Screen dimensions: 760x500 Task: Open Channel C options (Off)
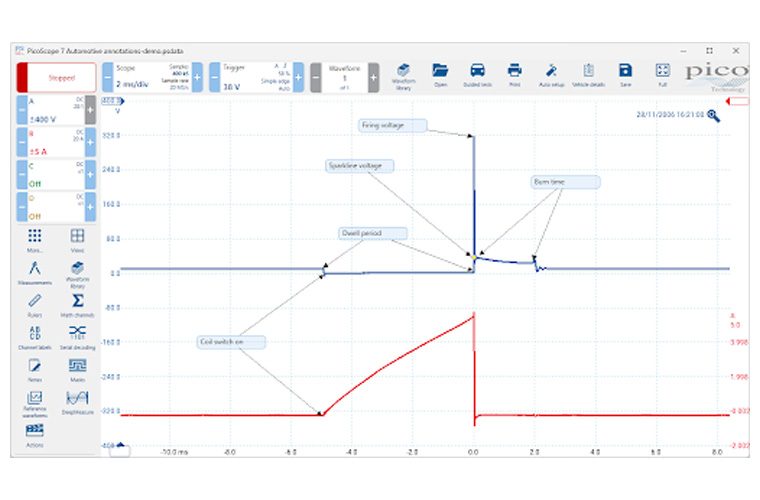(50, 176)
